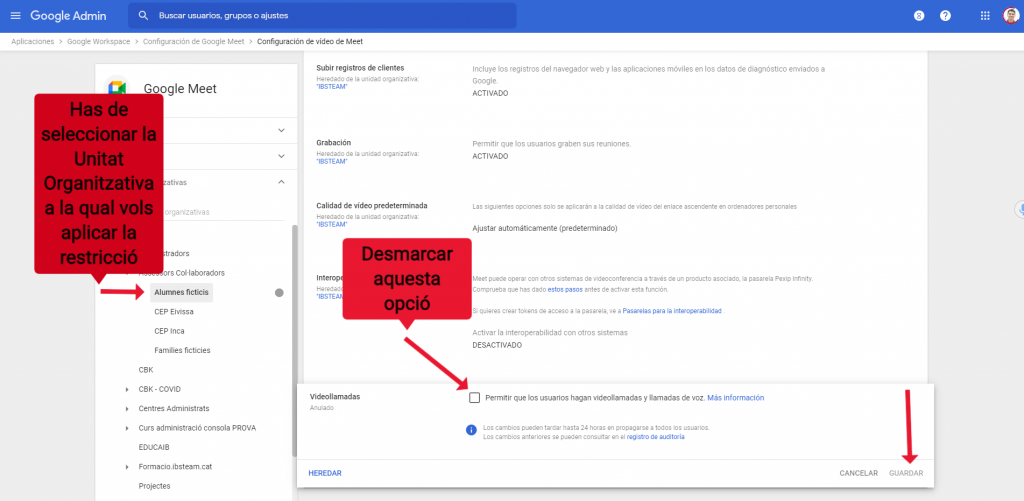Viewport: 1024px width, 501px height.
Task: Expand Curs administració consola PROVA arrow
Action: point(127,428)
